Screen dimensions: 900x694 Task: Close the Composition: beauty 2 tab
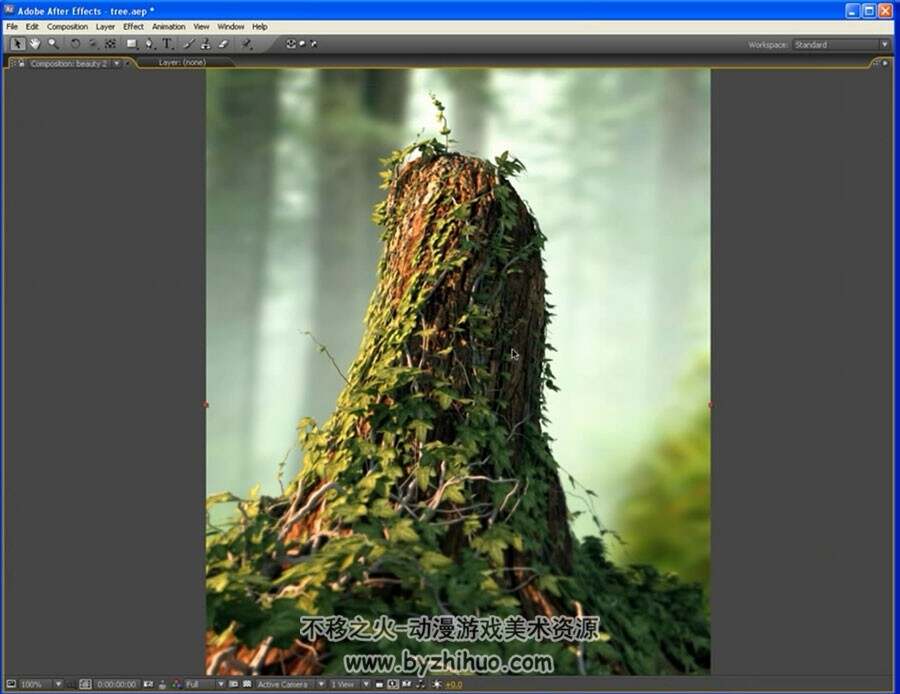pos(127,63)
